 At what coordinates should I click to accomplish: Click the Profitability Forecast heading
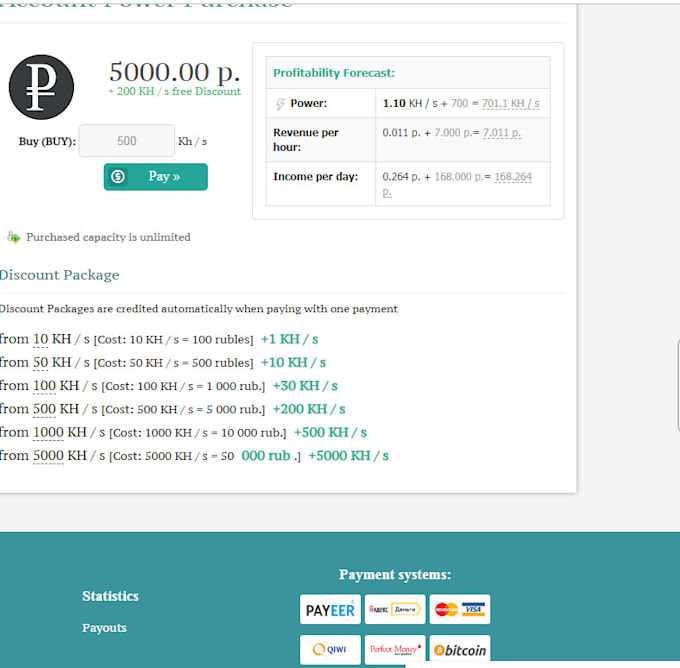pos(334,73)
